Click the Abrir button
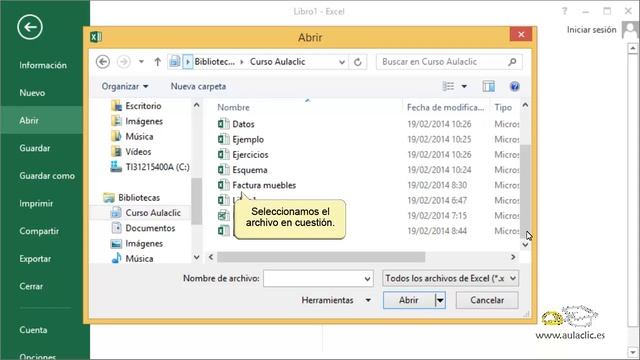Image resolution: width=640 pixels, height=360 pixels. pyautogui.click(x=409, y=300)
